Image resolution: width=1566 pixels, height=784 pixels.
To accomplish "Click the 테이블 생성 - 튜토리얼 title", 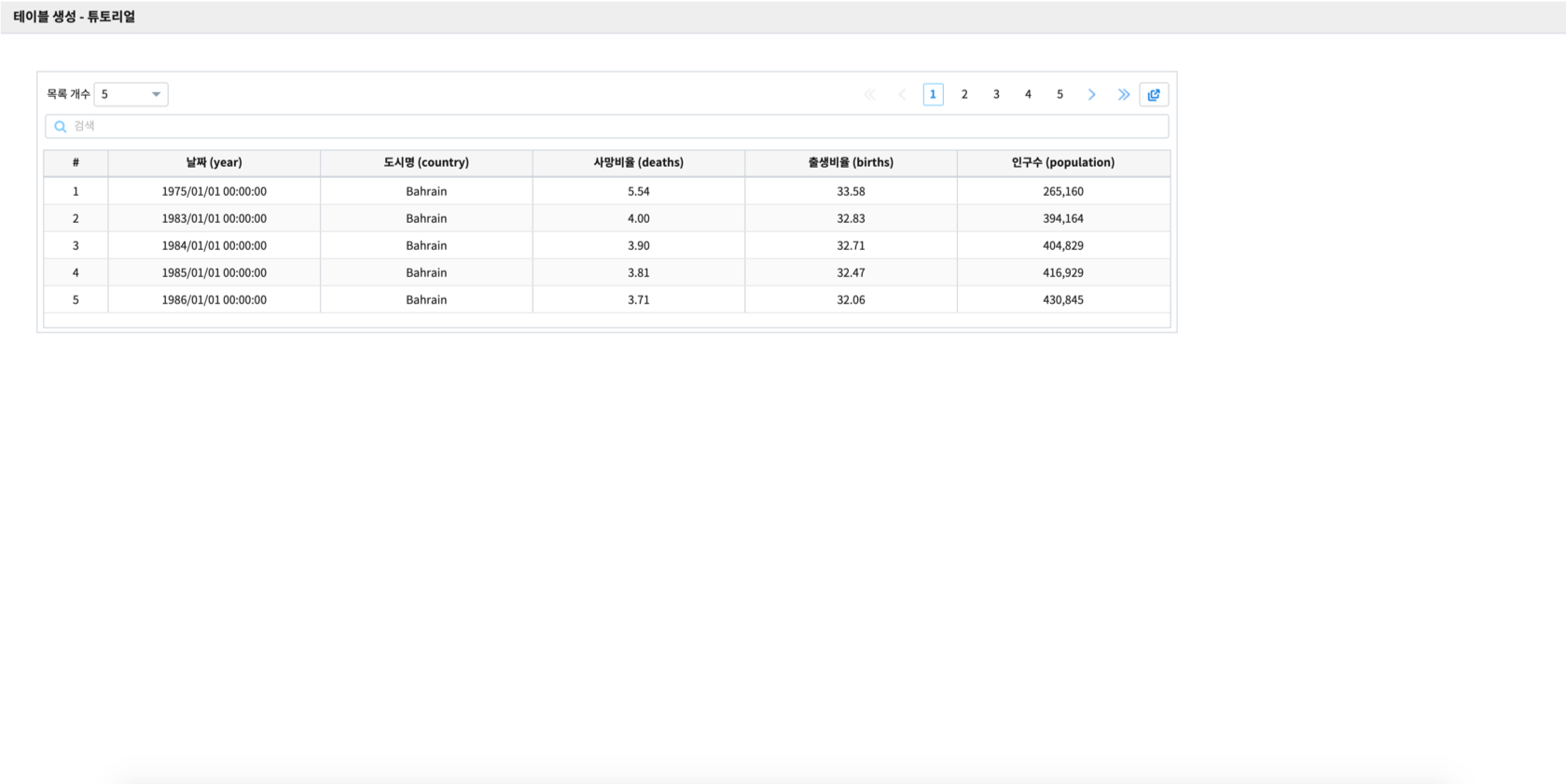I will pyautogui.click(x=75, y=17).
